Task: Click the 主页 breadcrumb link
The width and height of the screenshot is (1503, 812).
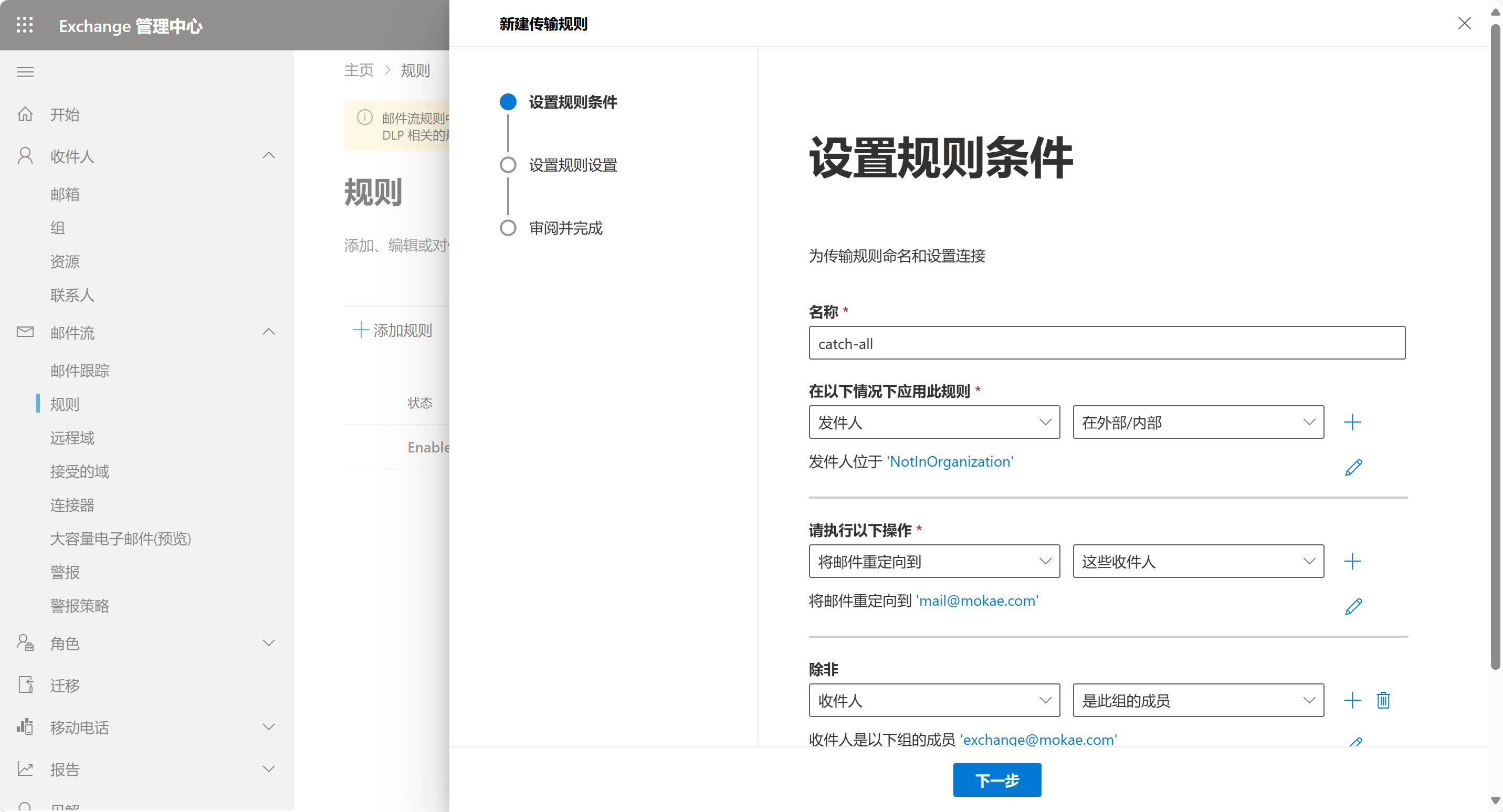Action: click(x=359, y=70)
